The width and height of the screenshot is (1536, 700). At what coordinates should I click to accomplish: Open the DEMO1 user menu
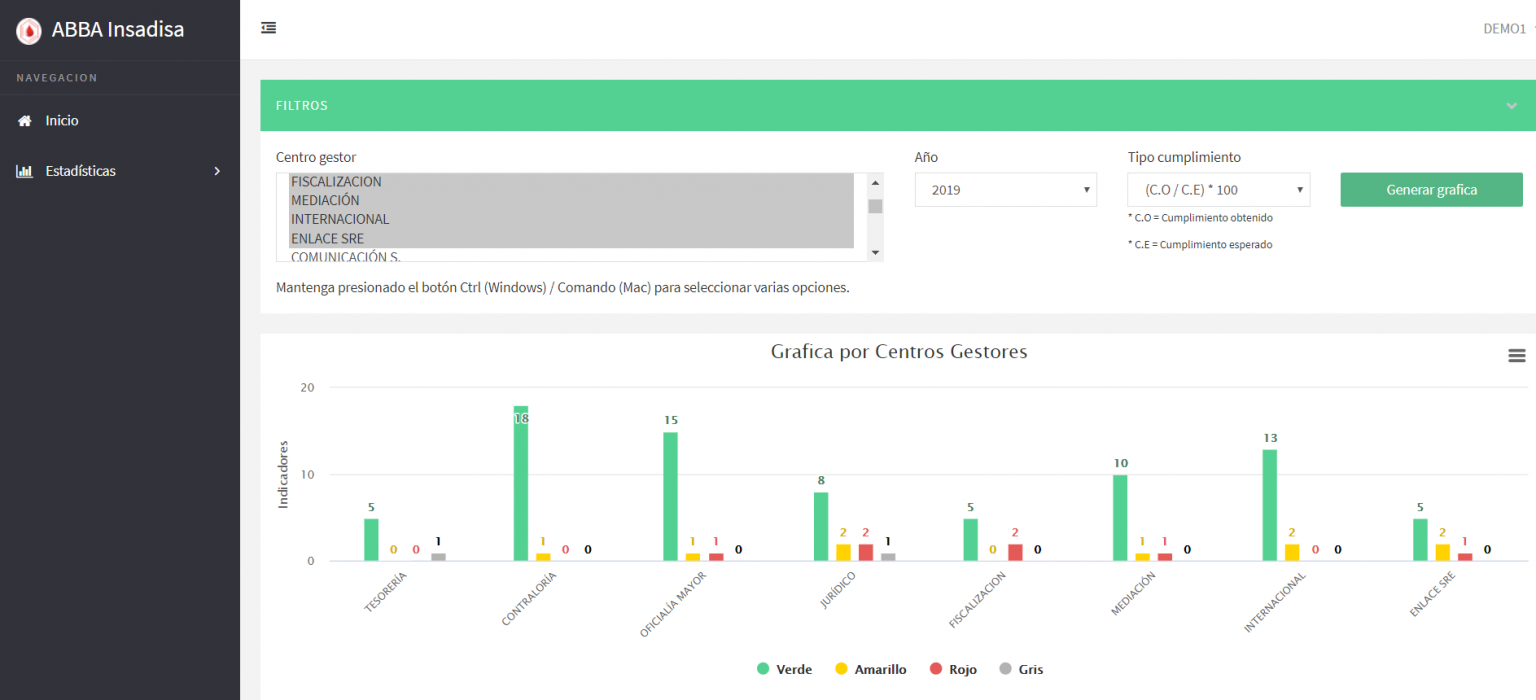click(x=1507, y=29)
